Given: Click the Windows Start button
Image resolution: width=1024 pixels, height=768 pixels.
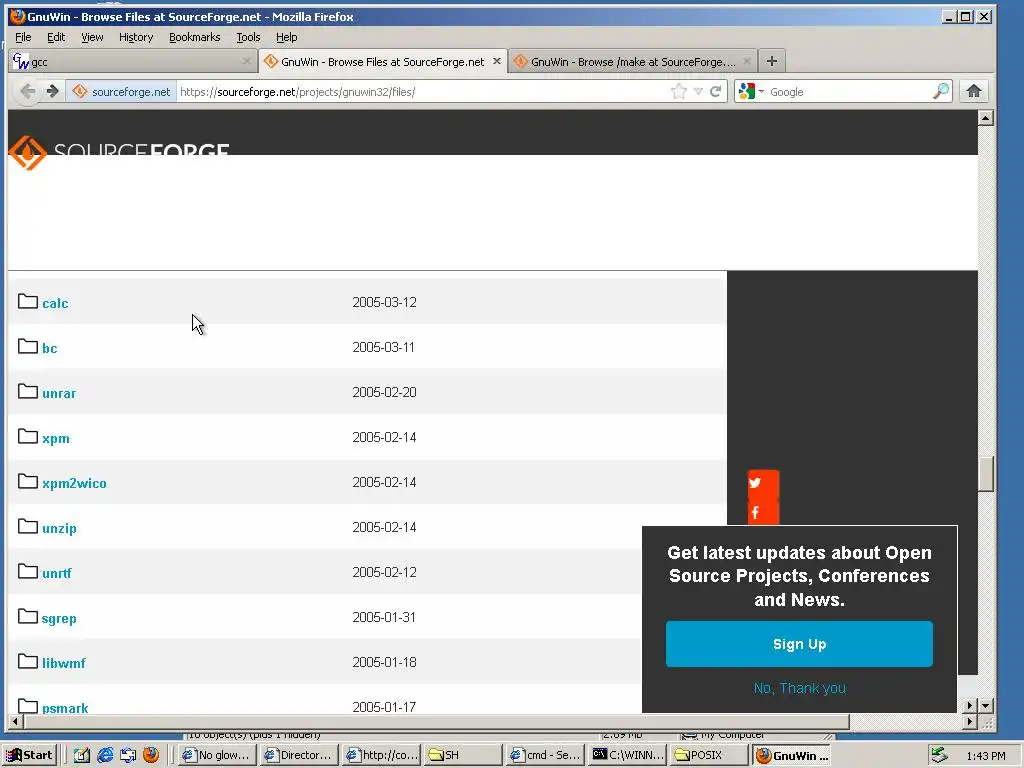Looking at the screenshot, I should click(x=30, y=755).
